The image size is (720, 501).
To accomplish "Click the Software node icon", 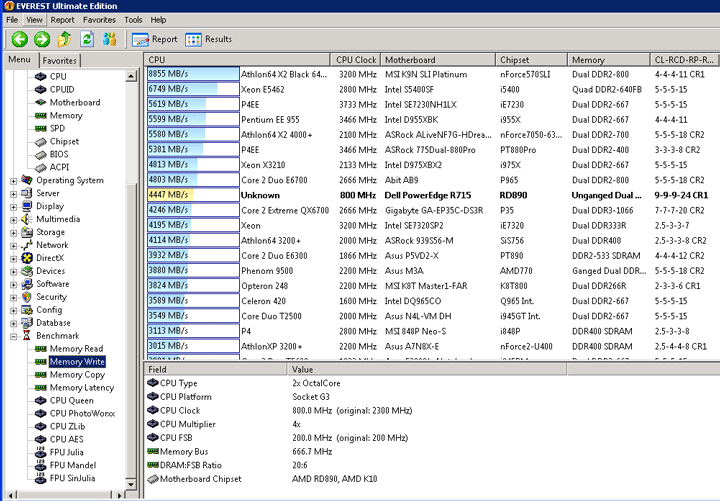I will 27,284.
